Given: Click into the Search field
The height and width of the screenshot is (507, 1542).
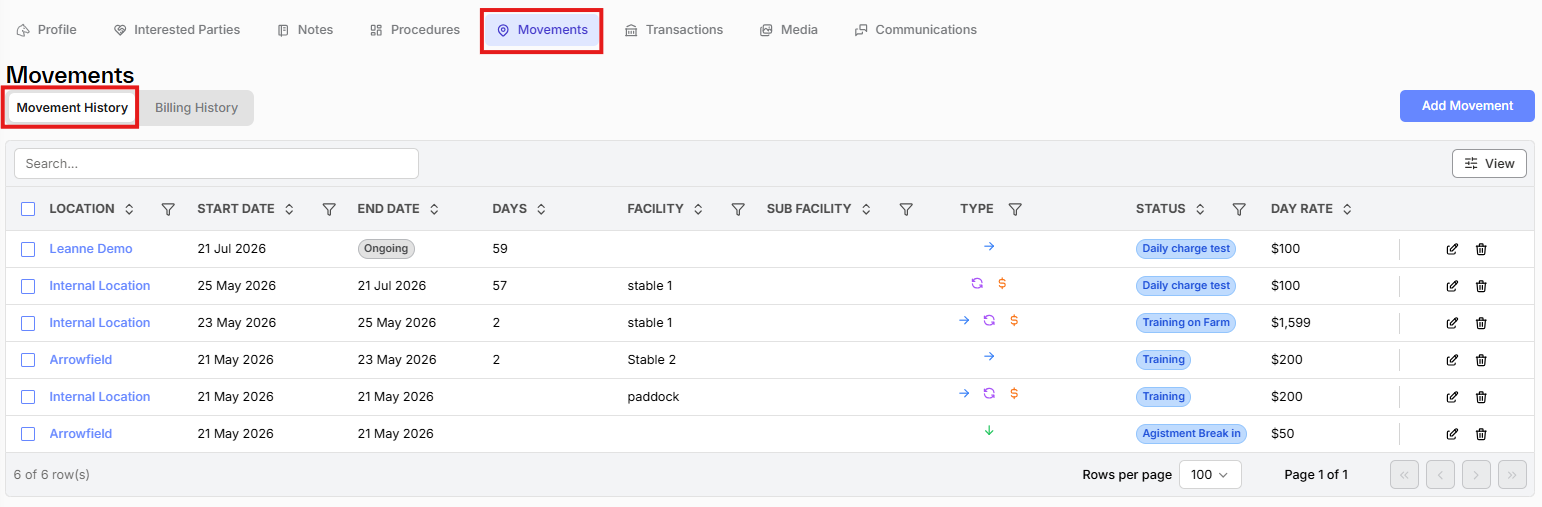Looking at the screenshot, I should (x=216, y=163).
